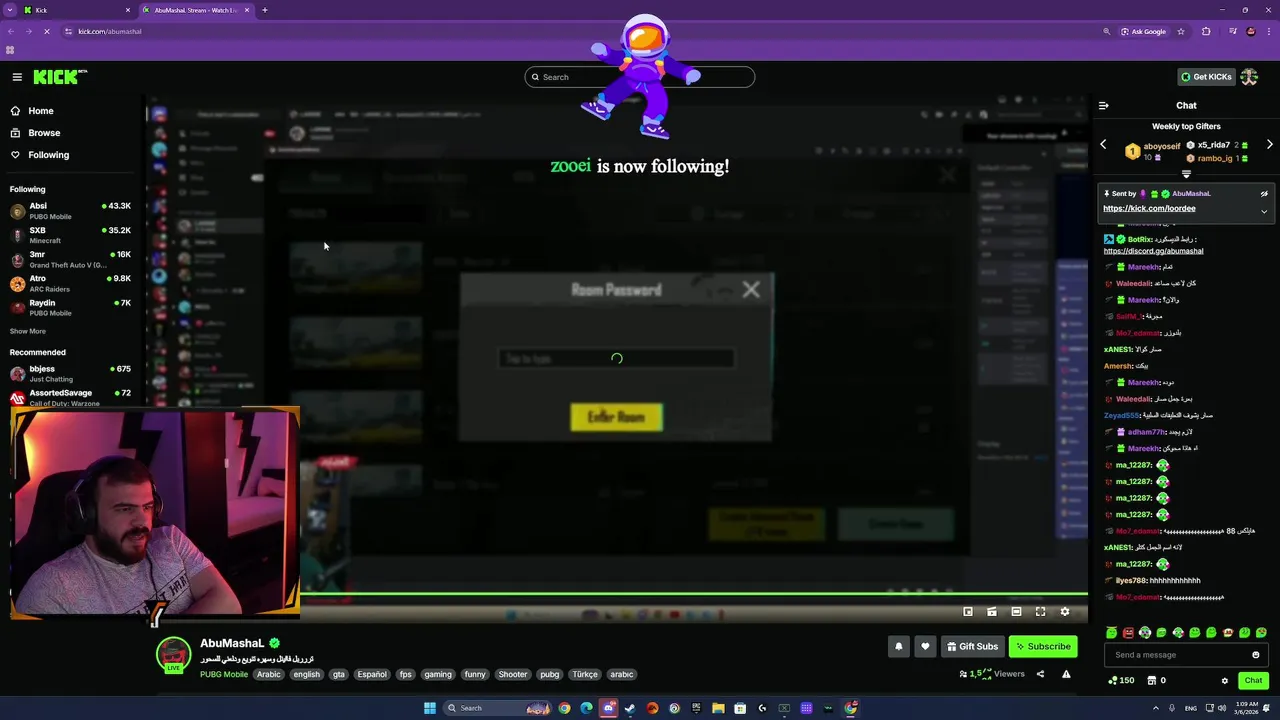This screenshot has width=1280, height=720.
Task: Click the Gift Subs button
Action: tap(972, 646)
